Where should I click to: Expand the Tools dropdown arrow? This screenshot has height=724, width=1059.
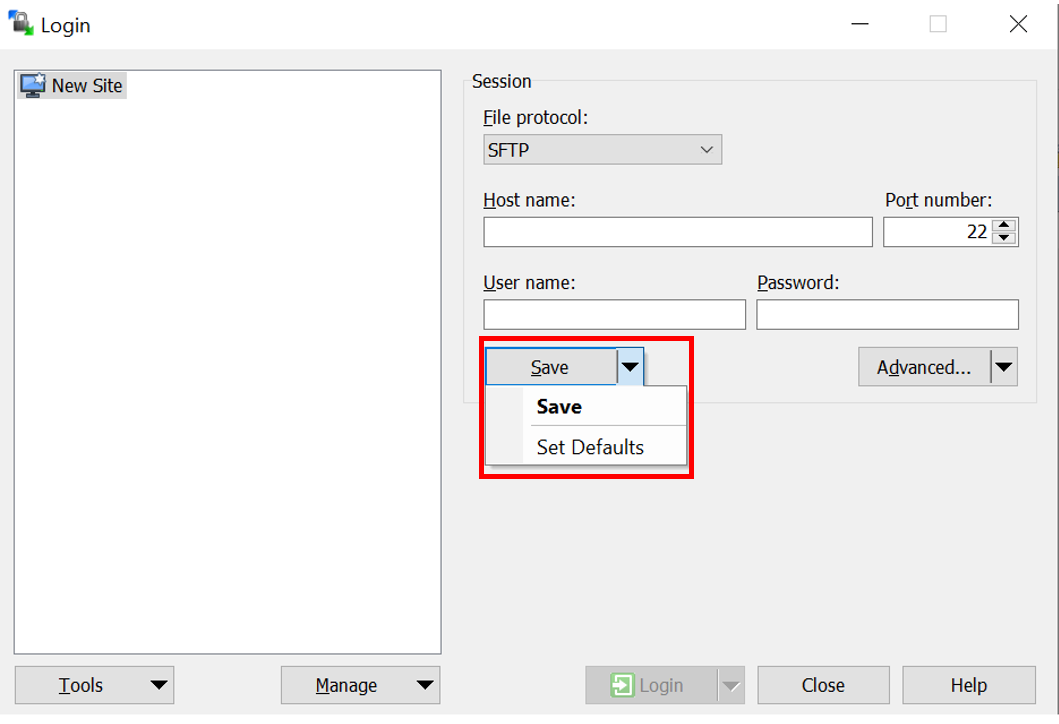(158, 685)
